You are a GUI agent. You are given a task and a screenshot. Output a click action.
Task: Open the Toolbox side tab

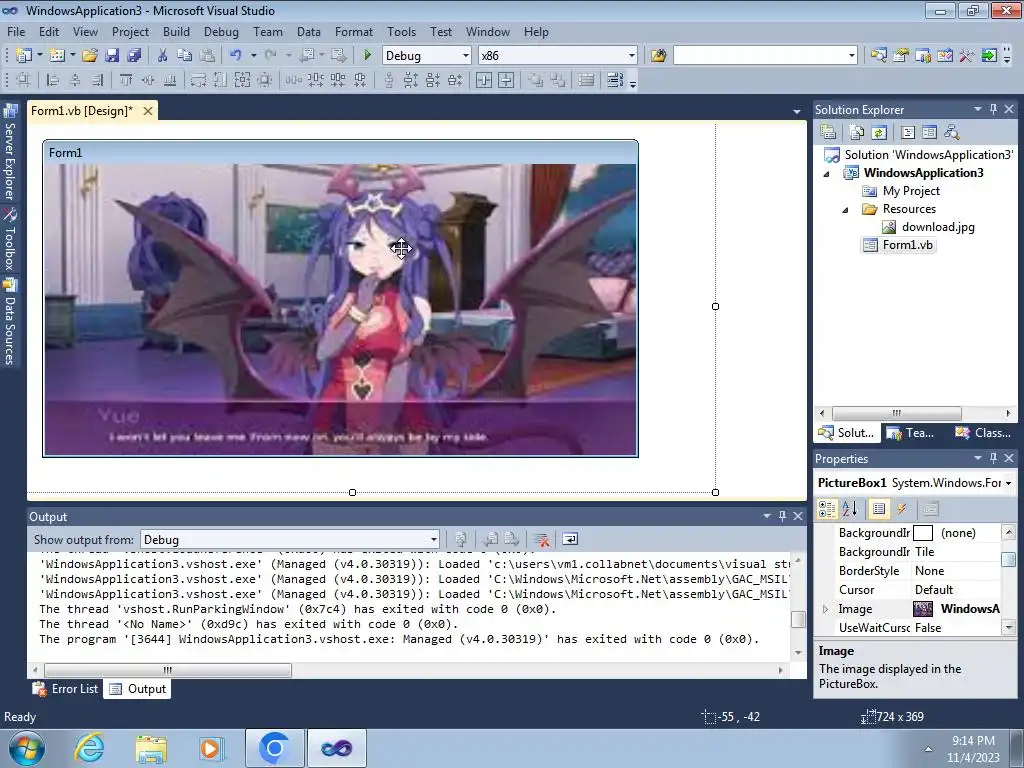tap(10, 240)
